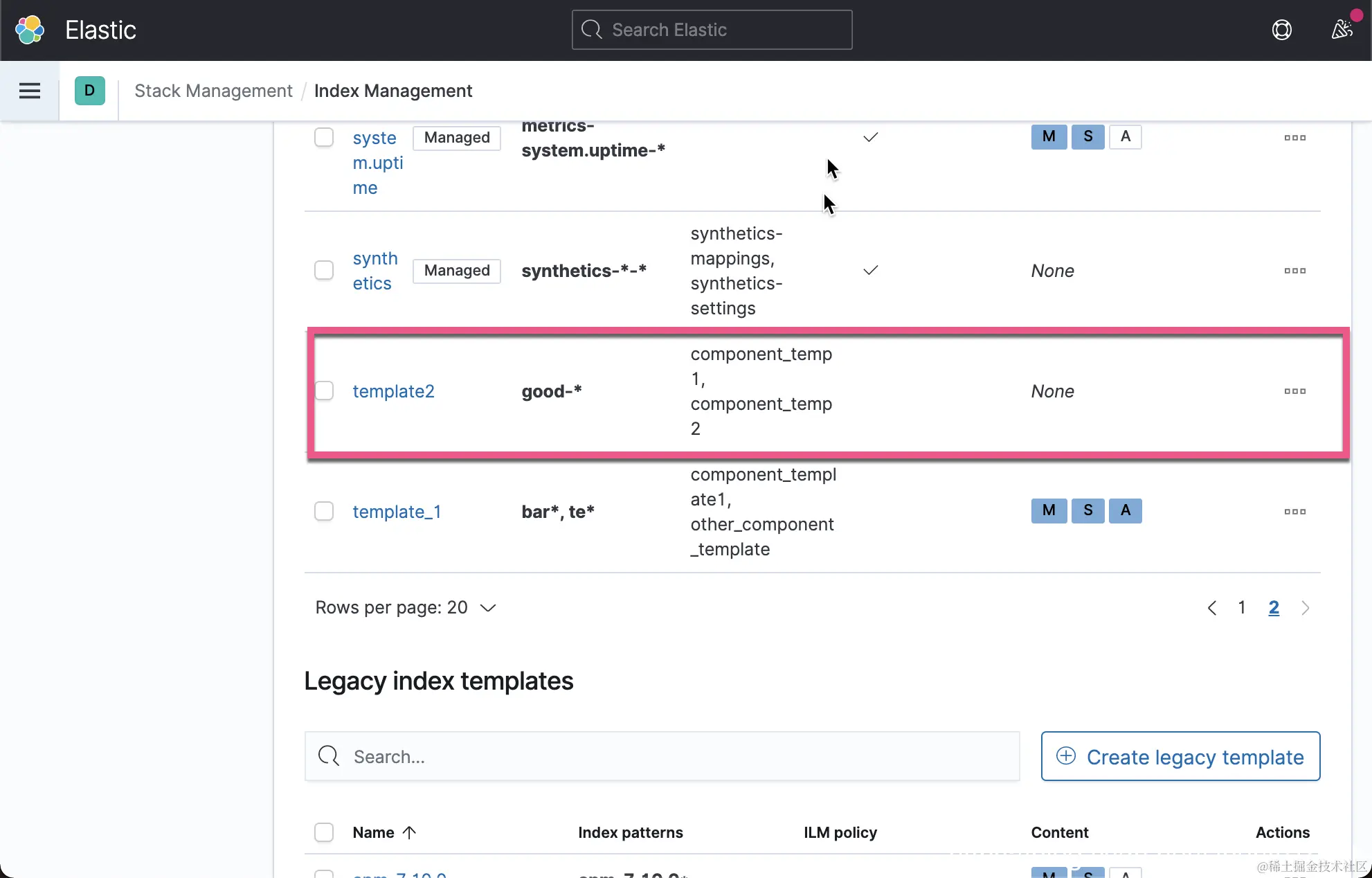The image size is (1372, 878).
Task: Go to previous page arrow
Action: [1212, 608]
